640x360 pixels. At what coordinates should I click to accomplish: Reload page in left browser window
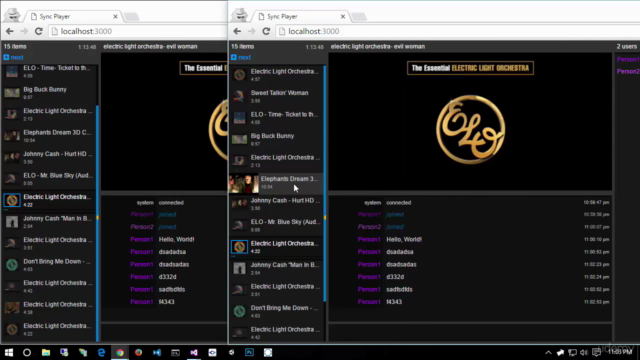point(39,31)
